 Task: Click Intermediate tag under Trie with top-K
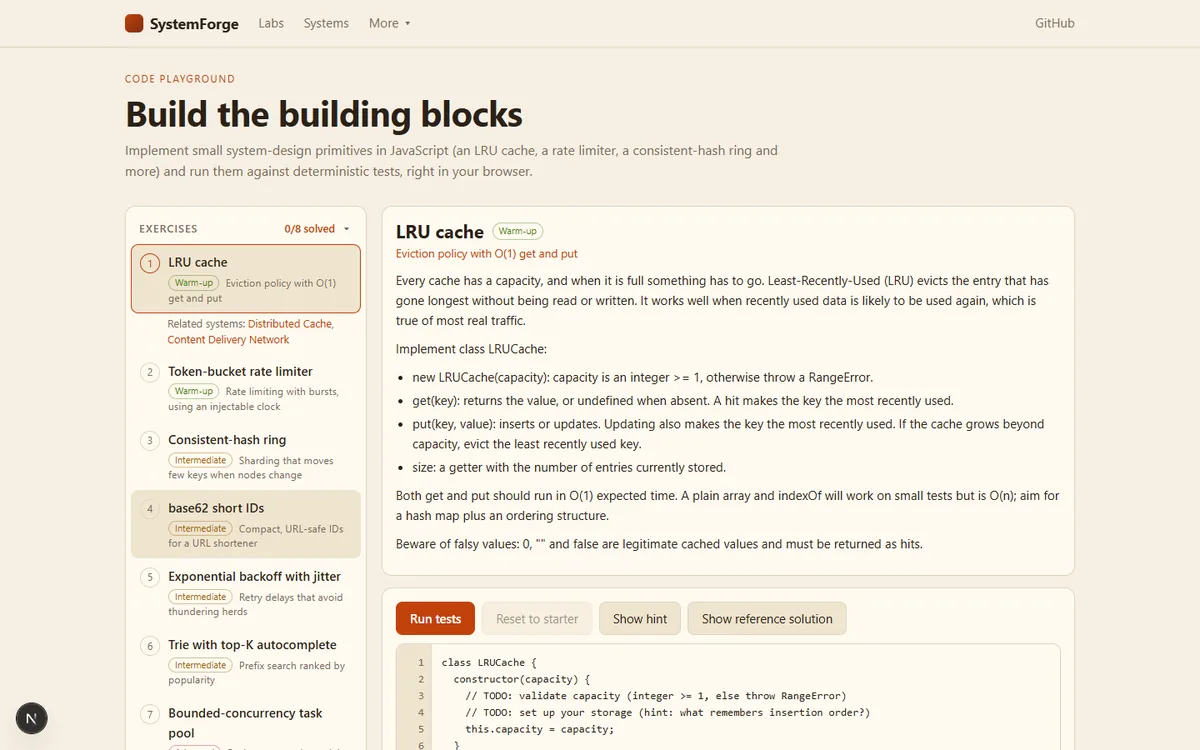(x=200, y=665)
